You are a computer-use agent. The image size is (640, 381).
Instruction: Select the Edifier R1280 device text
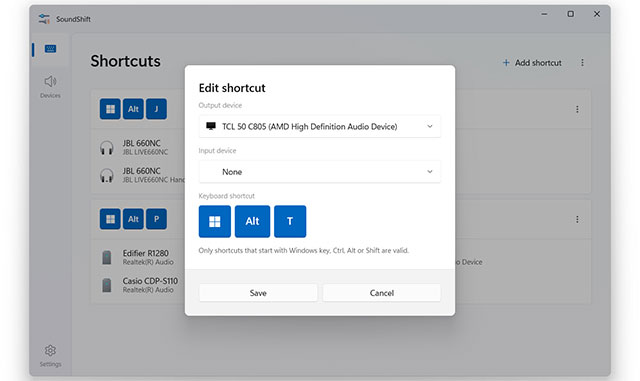click(146, 253)
